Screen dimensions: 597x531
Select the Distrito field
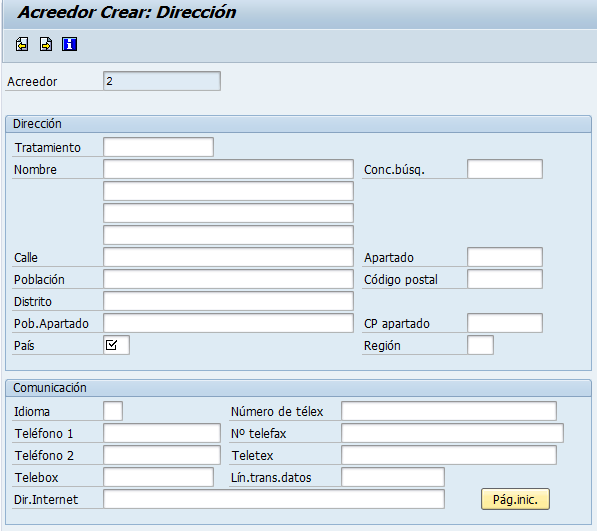[228, 301]
